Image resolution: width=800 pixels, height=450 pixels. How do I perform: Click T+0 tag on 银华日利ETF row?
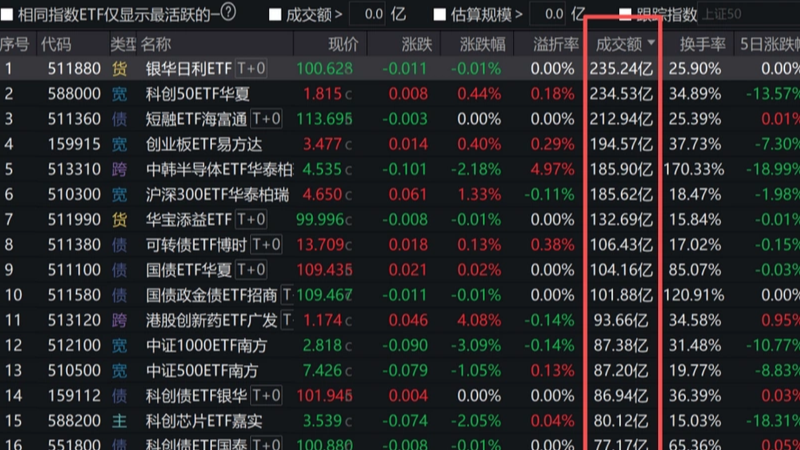(251, 68)
